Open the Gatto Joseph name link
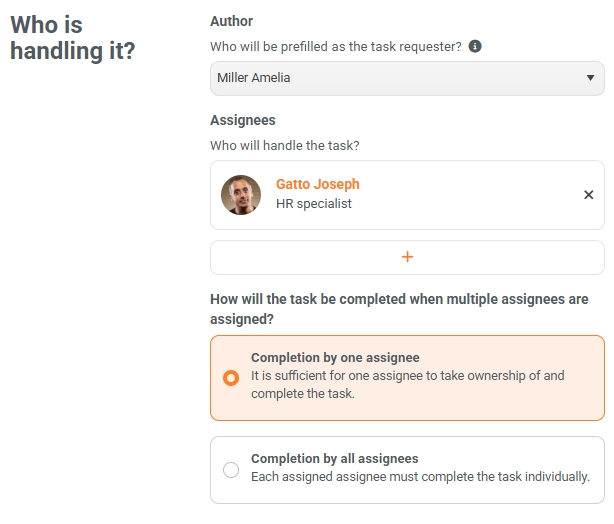This screenshot has height=524, width=614. 318,184
